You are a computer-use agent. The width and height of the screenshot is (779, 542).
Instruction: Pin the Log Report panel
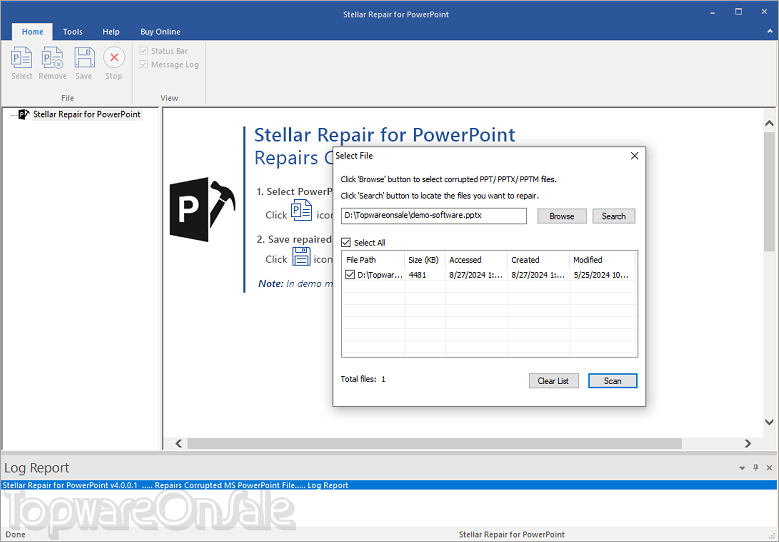(756, 467)
